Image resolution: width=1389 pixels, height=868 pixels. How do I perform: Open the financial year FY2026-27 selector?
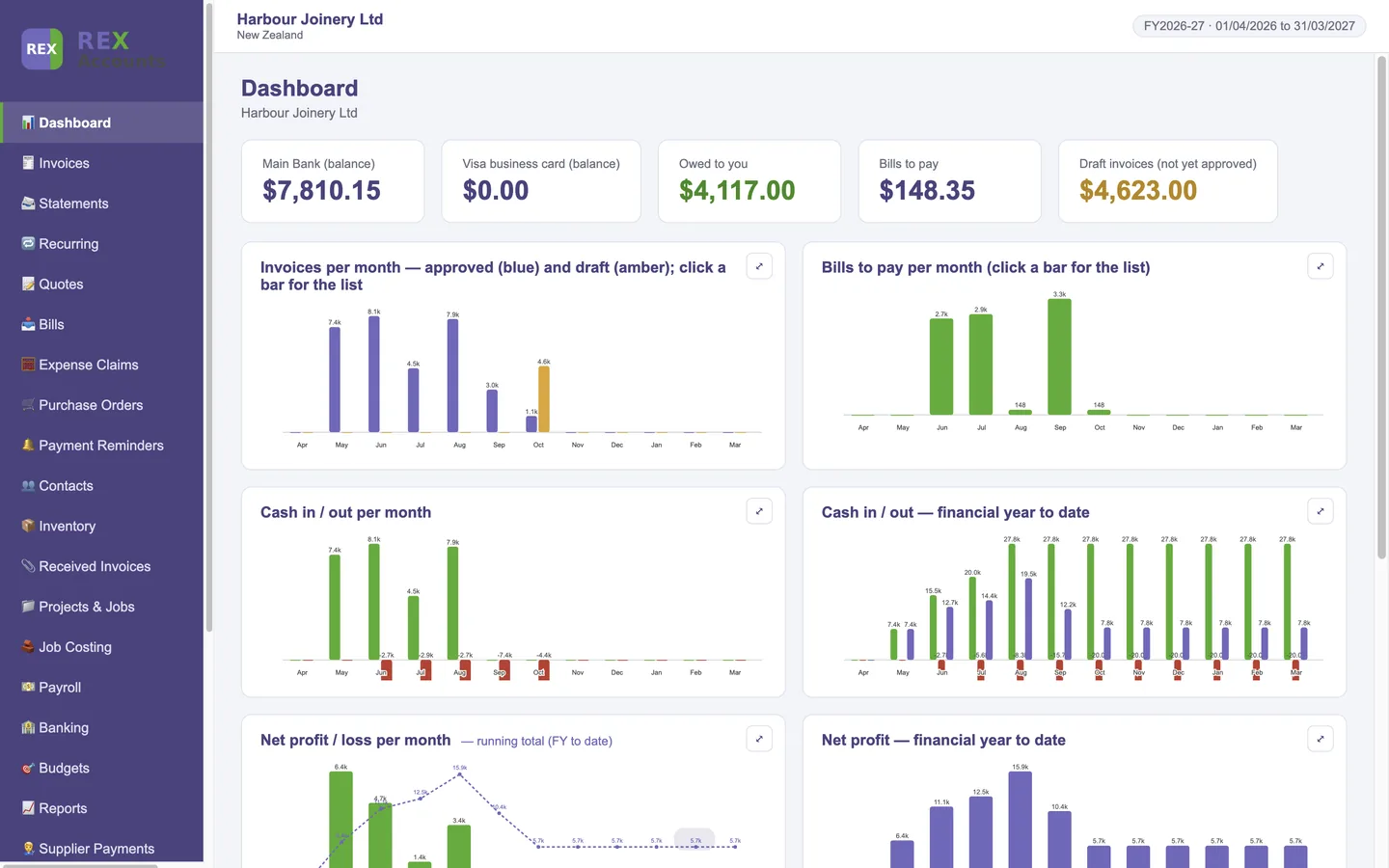pyautogui.click(x=1249, y=26)
